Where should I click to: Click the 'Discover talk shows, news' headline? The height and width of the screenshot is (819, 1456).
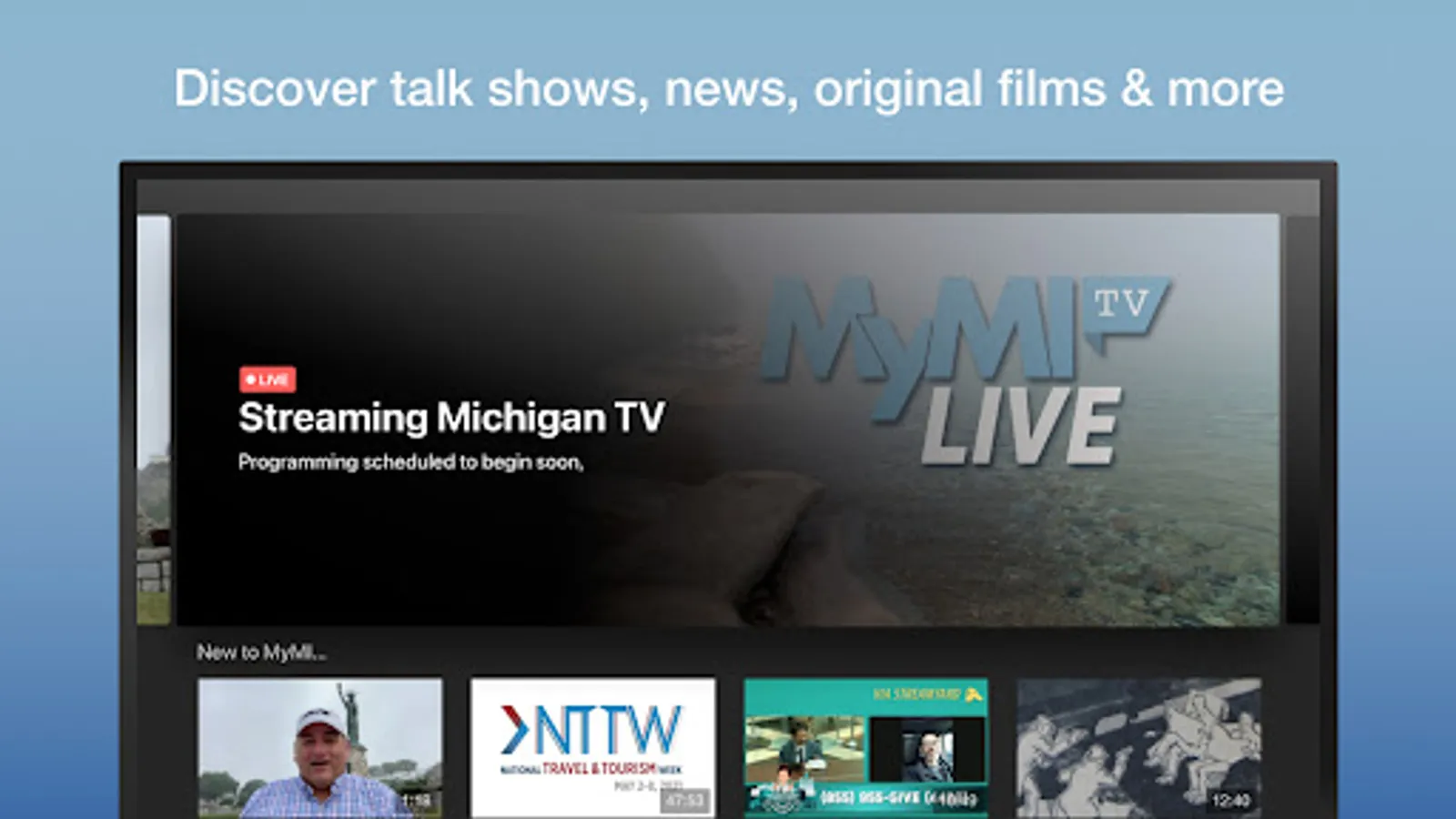pos(729,89)
